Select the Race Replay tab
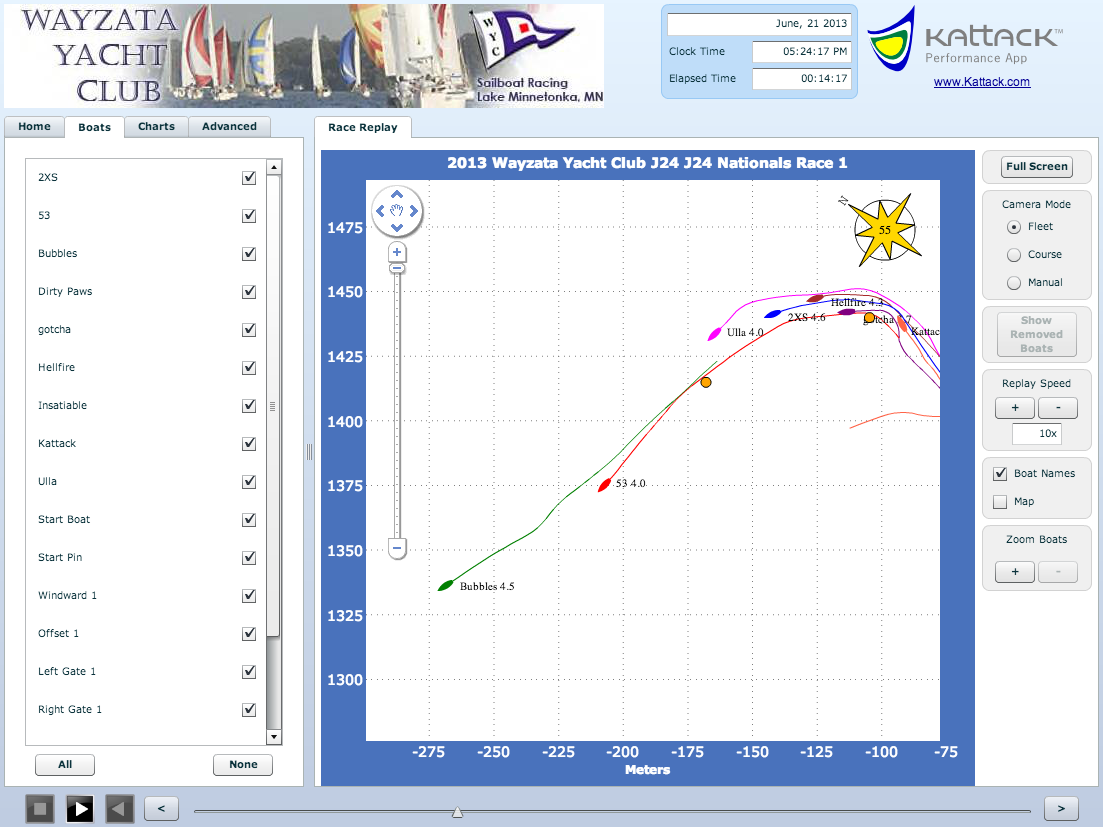Viewport: 1103px width, 827px height. click(x=362, y=127)
